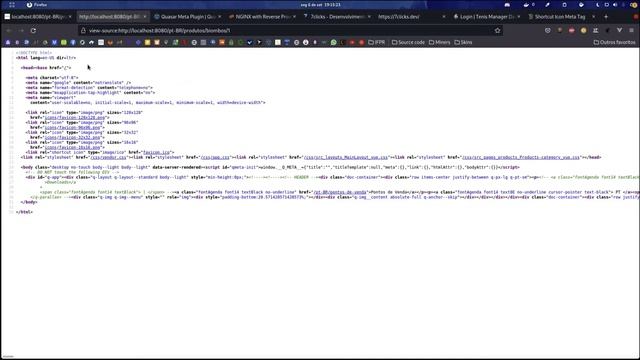This screenshot has height=360, width=640.
Task: Open the Firefox hamburger menu
Action: tap(631, 31)
